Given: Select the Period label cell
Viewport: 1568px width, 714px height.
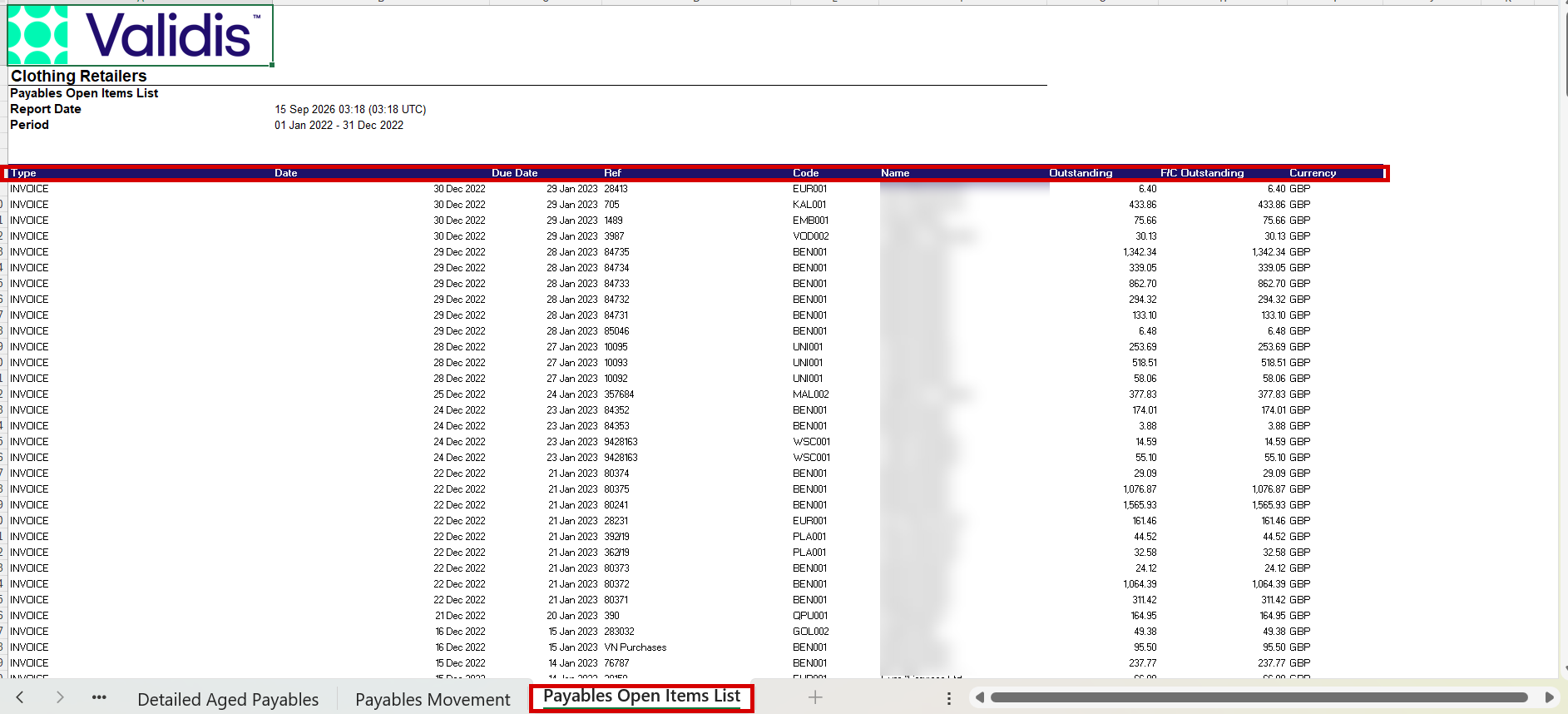Looking at the screenshot, I should coord(29,125).
